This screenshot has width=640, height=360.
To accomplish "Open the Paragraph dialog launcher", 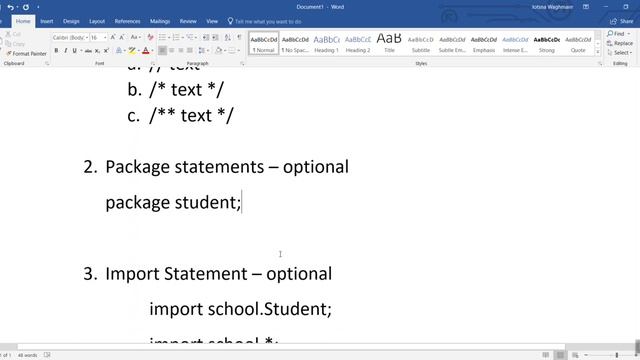I will (242, 64).
